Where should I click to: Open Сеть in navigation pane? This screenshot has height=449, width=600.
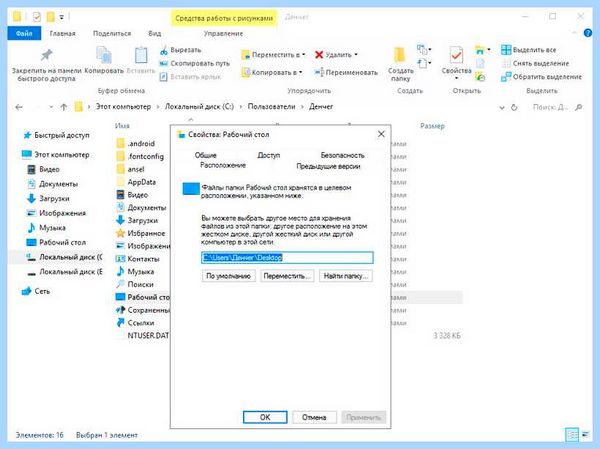(36, 291)
